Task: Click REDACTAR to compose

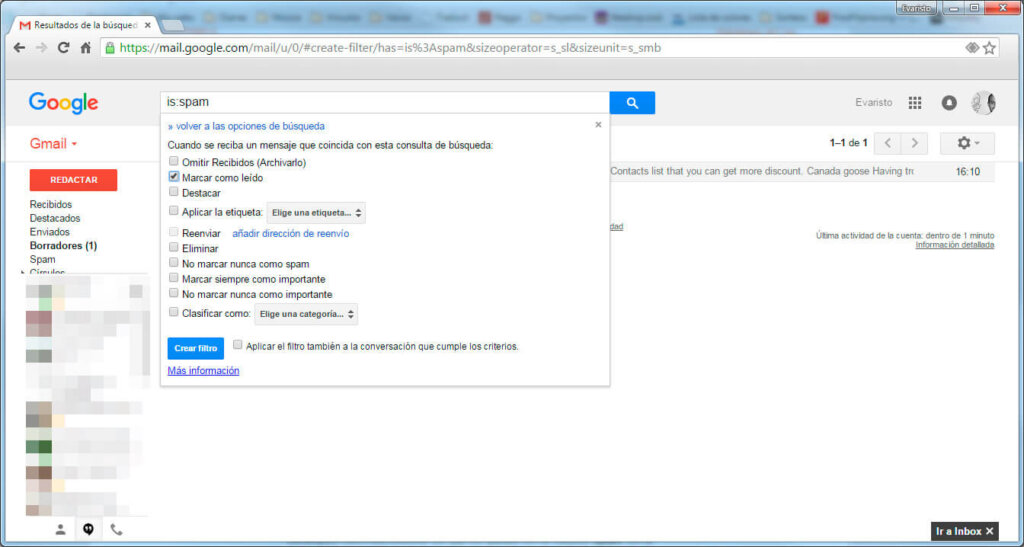Action: coord(73,180)
